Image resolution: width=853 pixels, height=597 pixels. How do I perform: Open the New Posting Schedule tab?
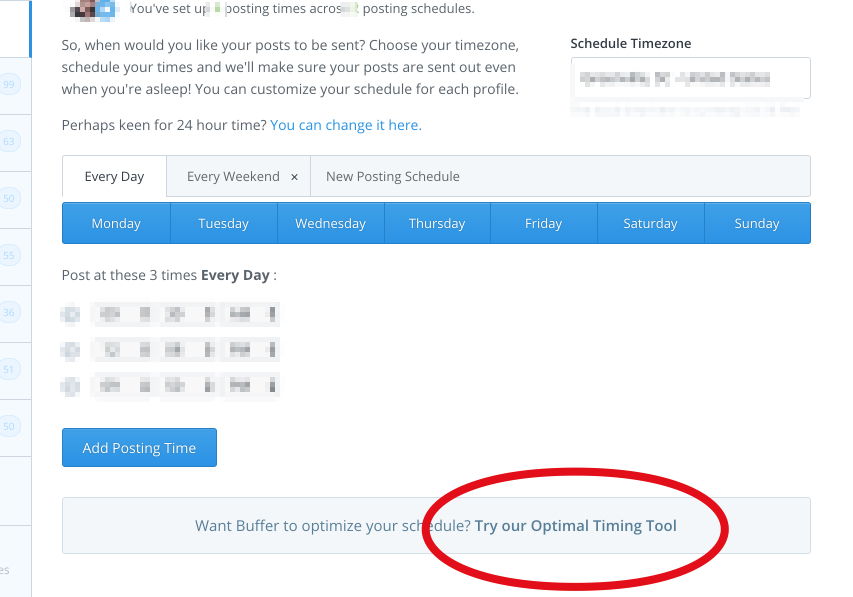pos(393,177)
